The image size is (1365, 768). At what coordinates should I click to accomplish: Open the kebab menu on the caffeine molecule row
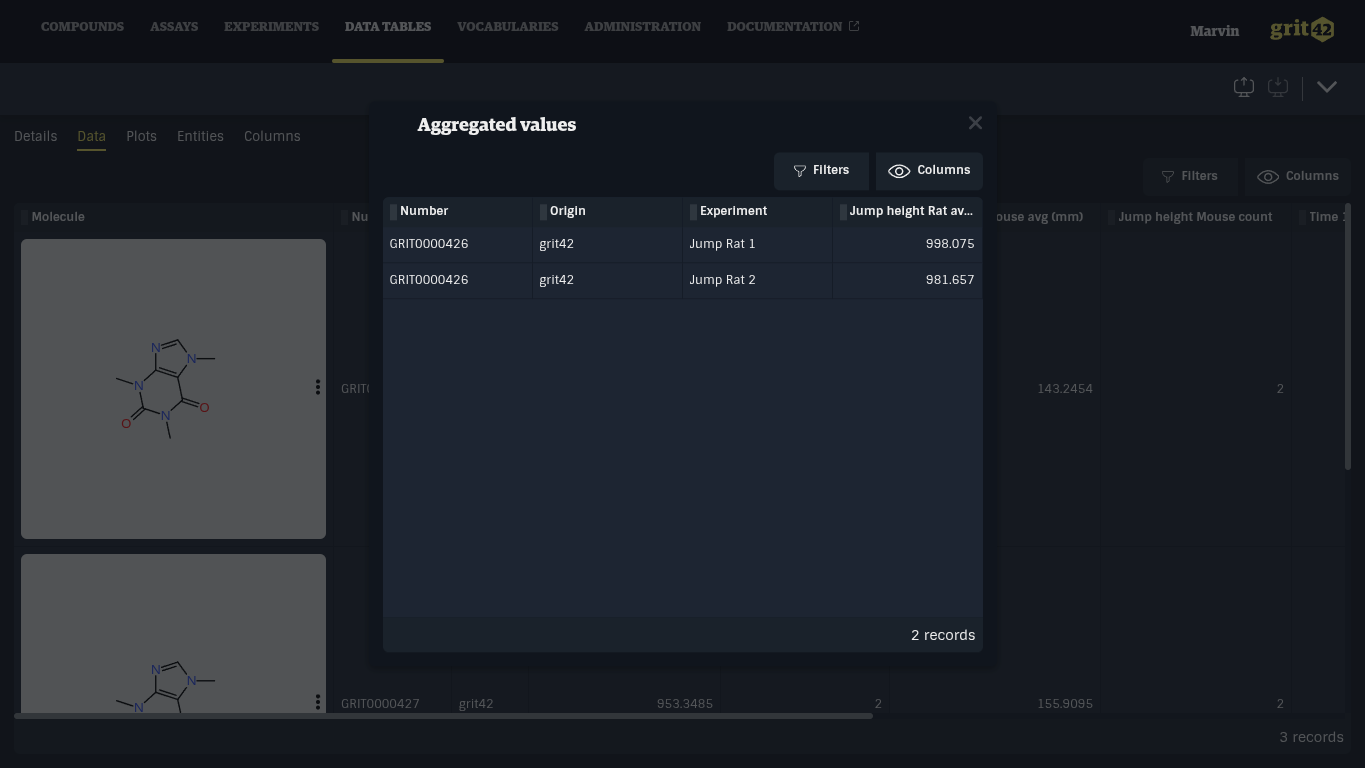pyautogui.click(x=318, y=388)
